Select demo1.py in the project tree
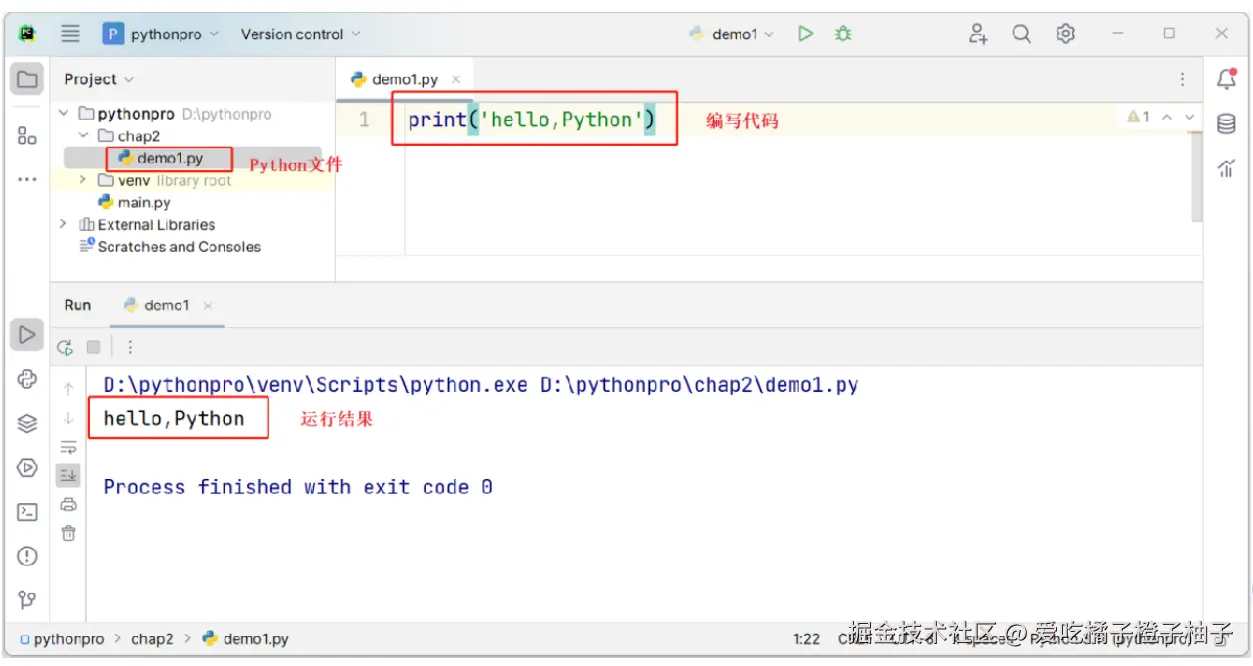The height and width of the screenshot is (666, 1253). [x=170, y=158]
